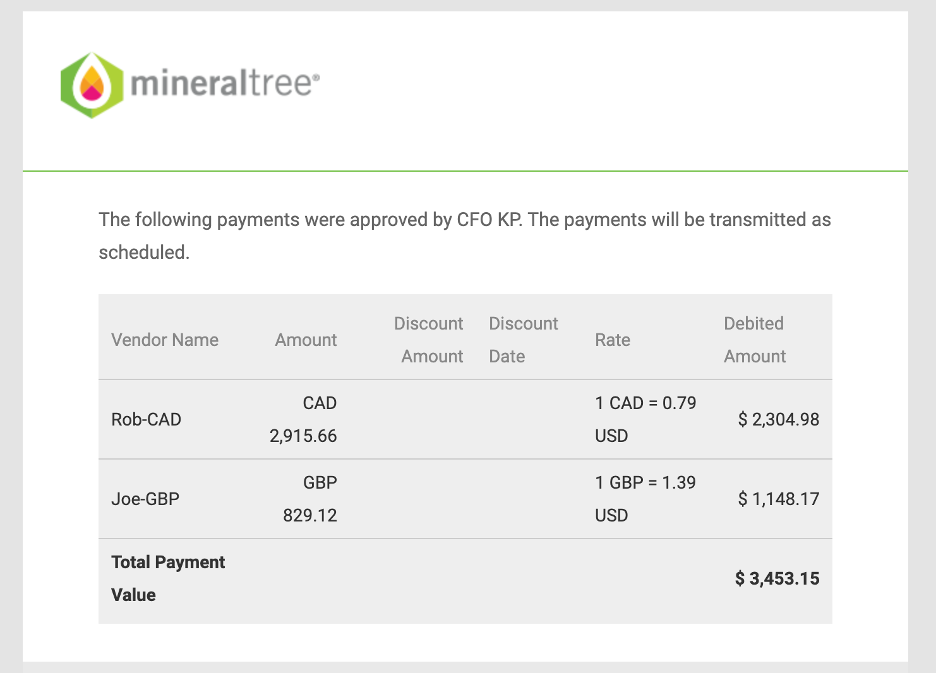This screenshot has height=674, width=936.
Task: Click the Debited Amount column header
Action: click(755, 340)
